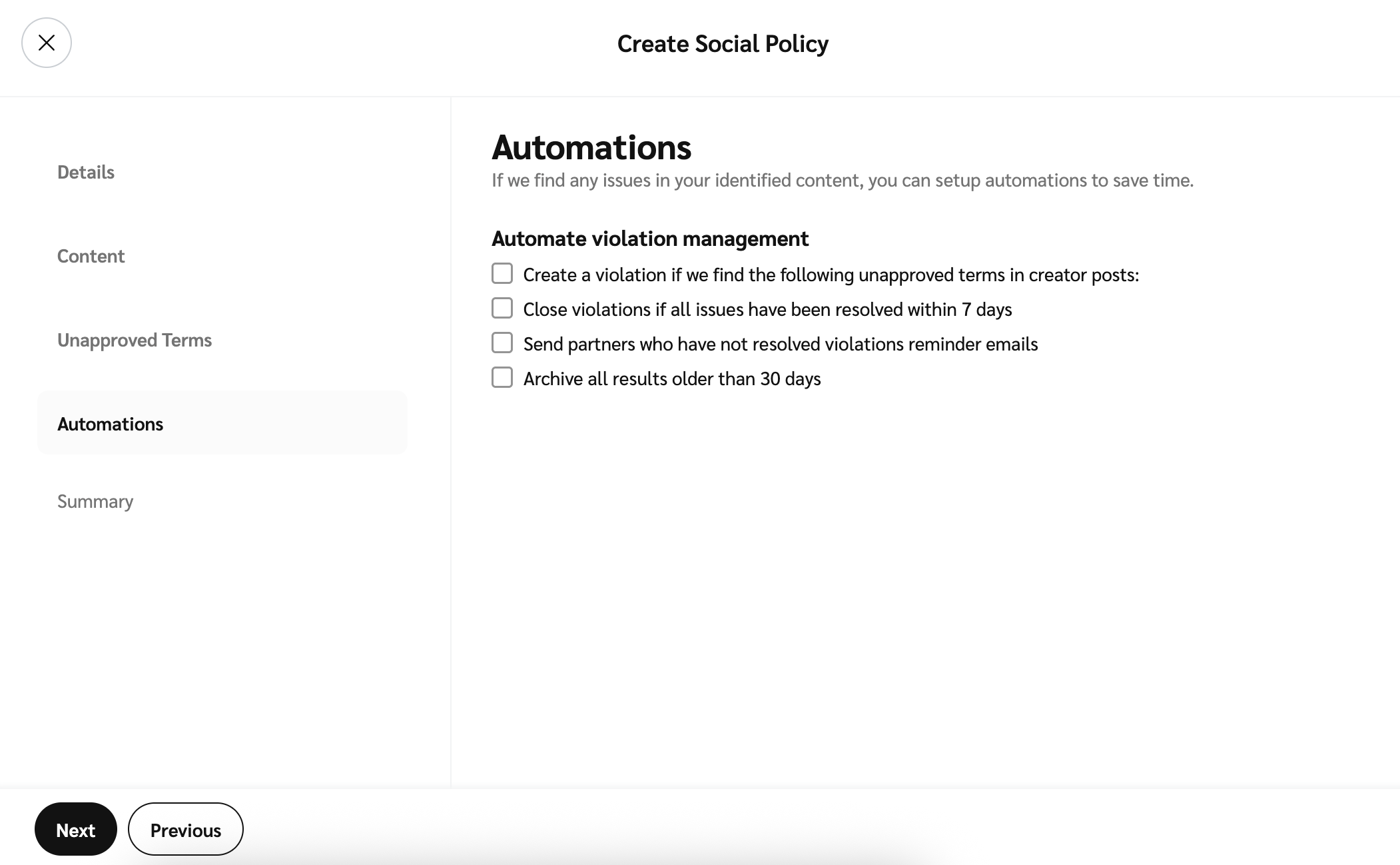Tick the unapproved terms violation checkbox

[502, 274]
